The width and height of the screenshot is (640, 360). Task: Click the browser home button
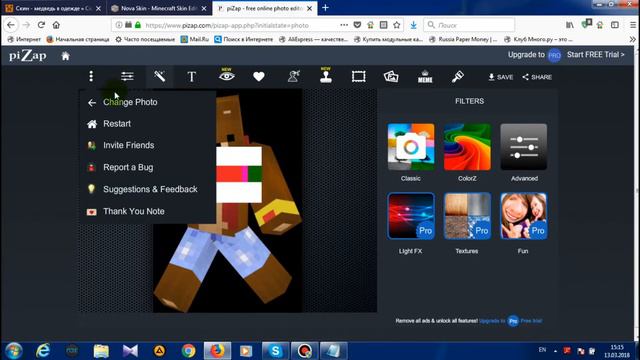tap(56, 25)
